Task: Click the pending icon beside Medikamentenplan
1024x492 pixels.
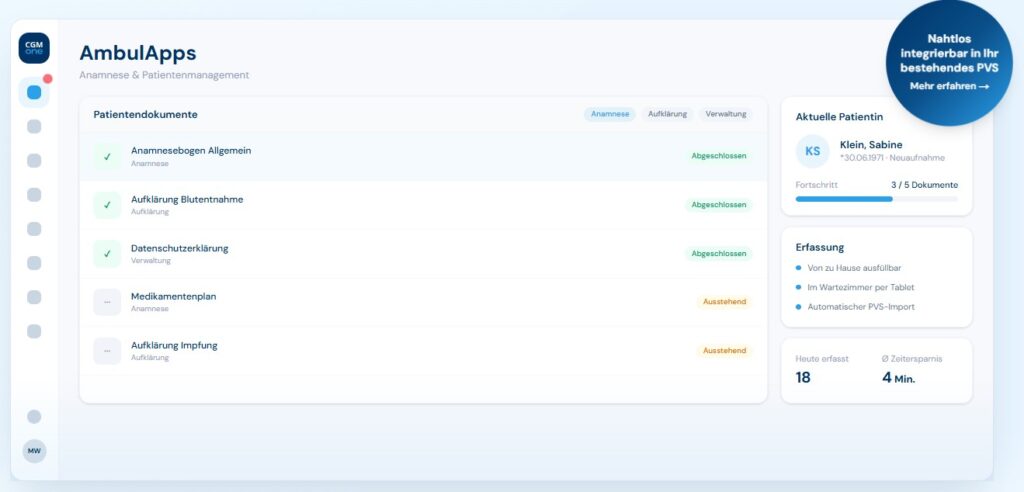Action: point(107,302)
